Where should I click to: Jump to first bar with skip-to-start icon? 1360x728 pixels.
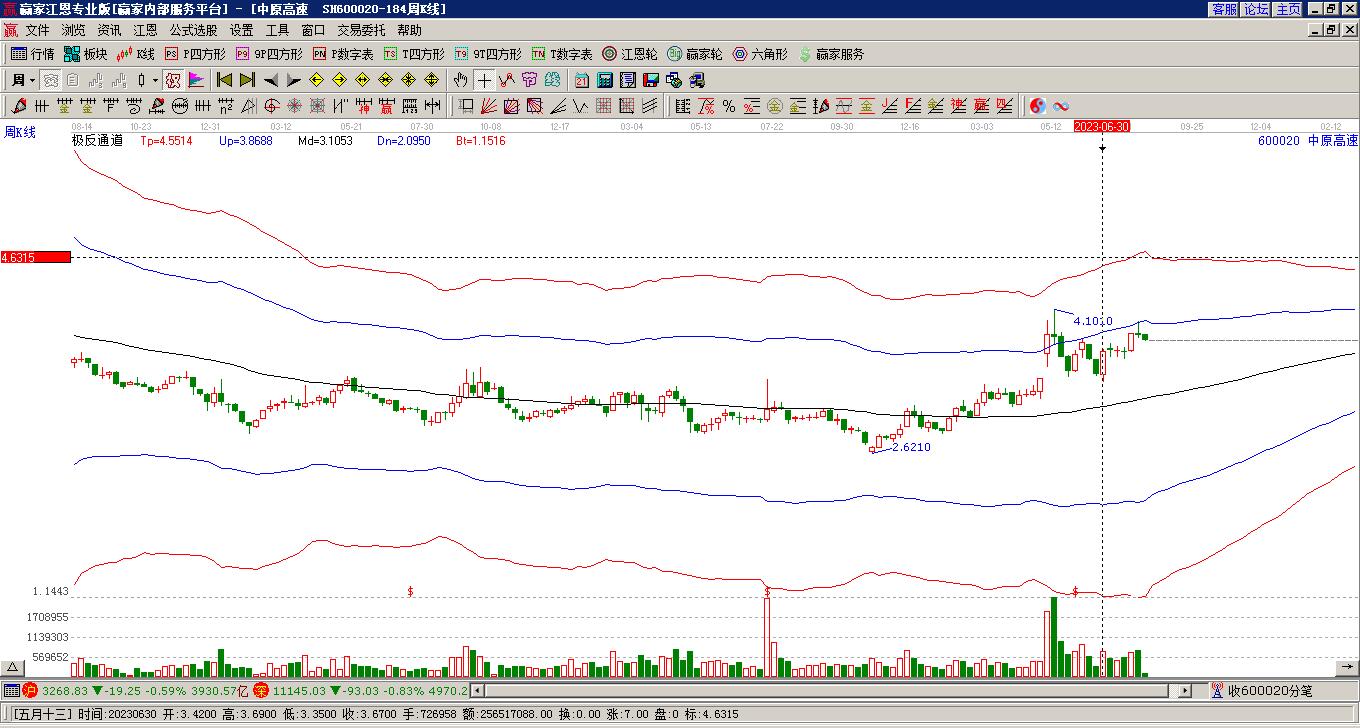225,80
